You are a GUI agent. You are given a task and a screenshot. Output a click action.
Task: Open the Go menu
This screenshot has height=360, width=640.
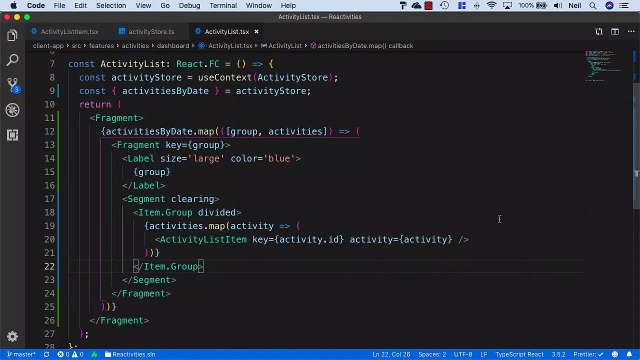pyautogui.click(x=165, y=5)
